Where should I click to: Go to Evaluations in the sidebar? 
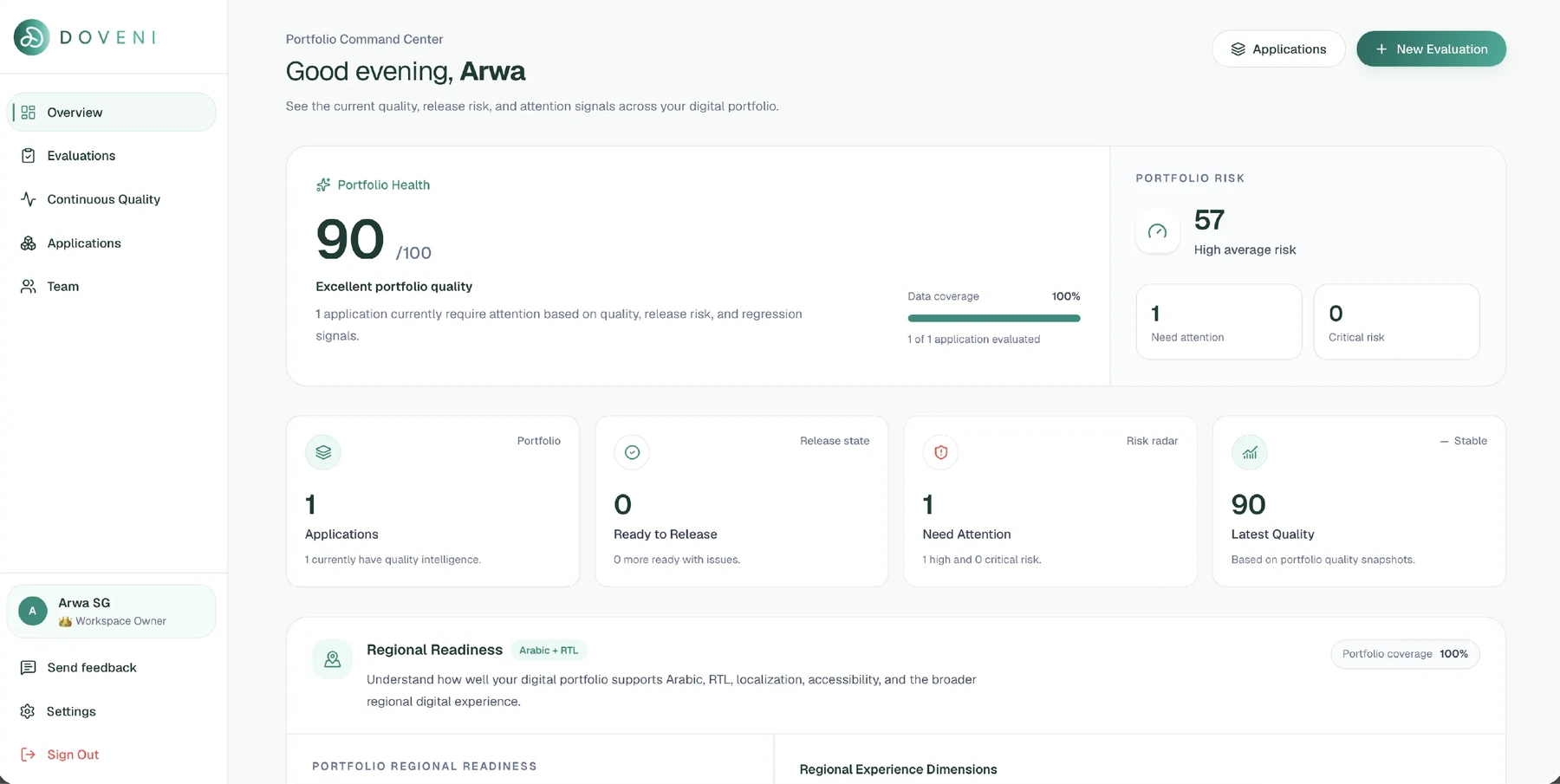point(111,156)
